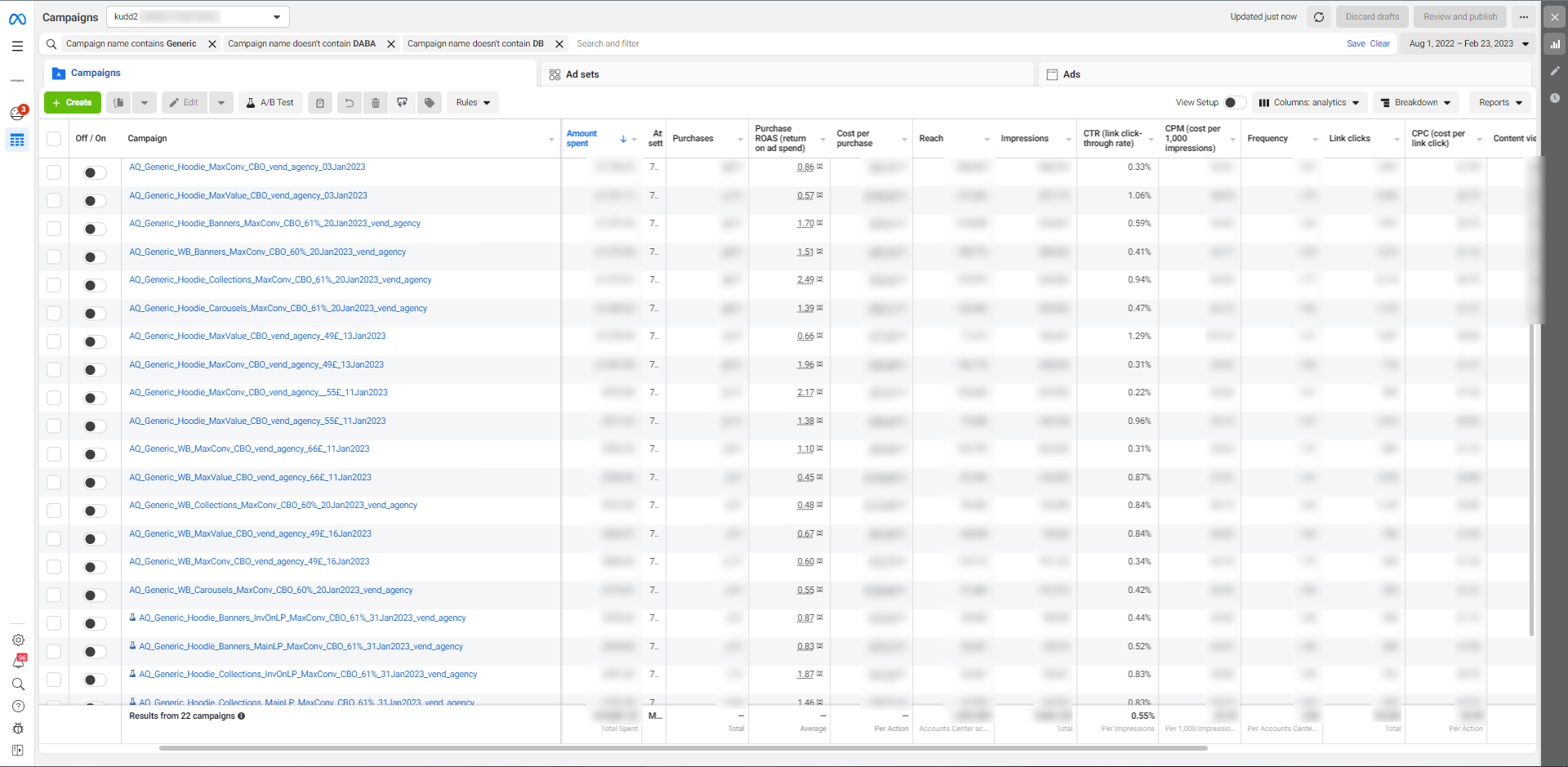This screenshot has height=767, width=1568.
Task: Click the Meta logo icon
Action: pos(17,19)
